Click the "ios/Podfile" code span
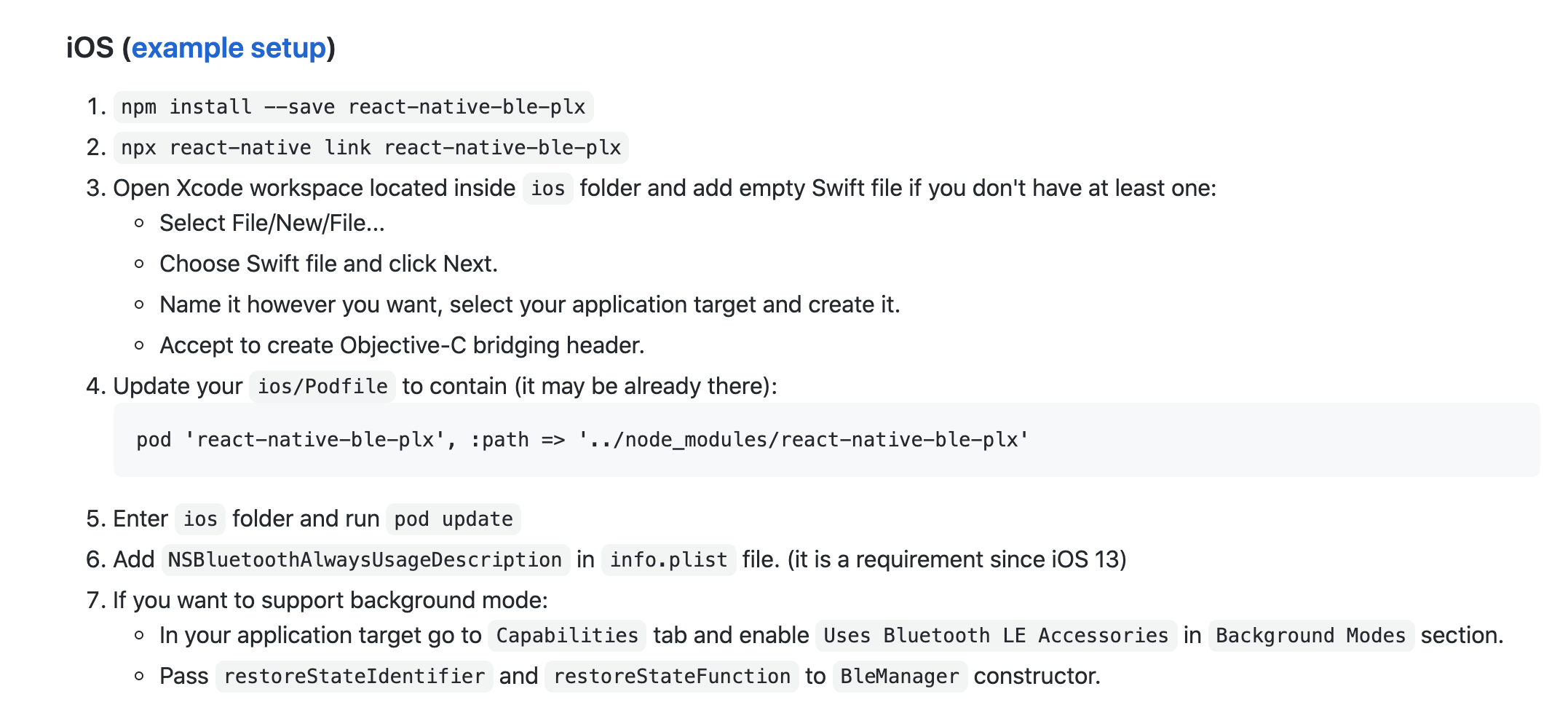The width and height of the screenshot is (1568, 721). point(322,386)
